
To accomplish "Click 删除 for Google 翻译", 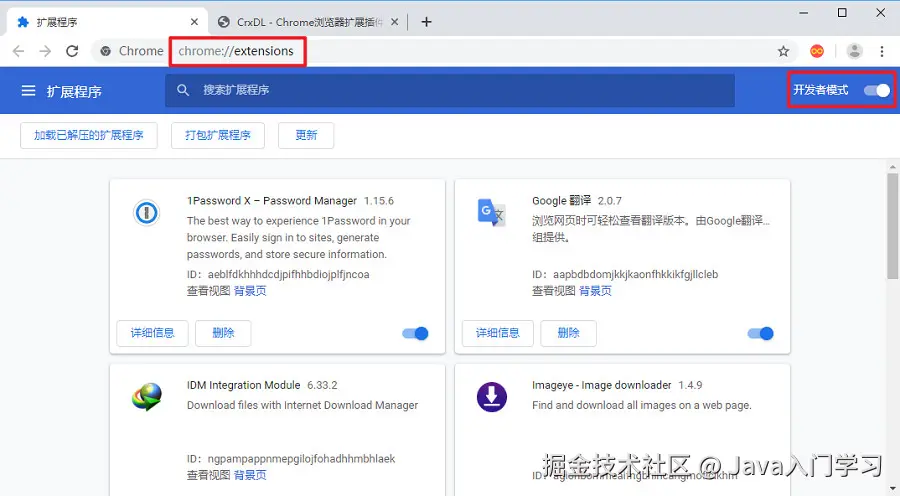I will (568, 333).
